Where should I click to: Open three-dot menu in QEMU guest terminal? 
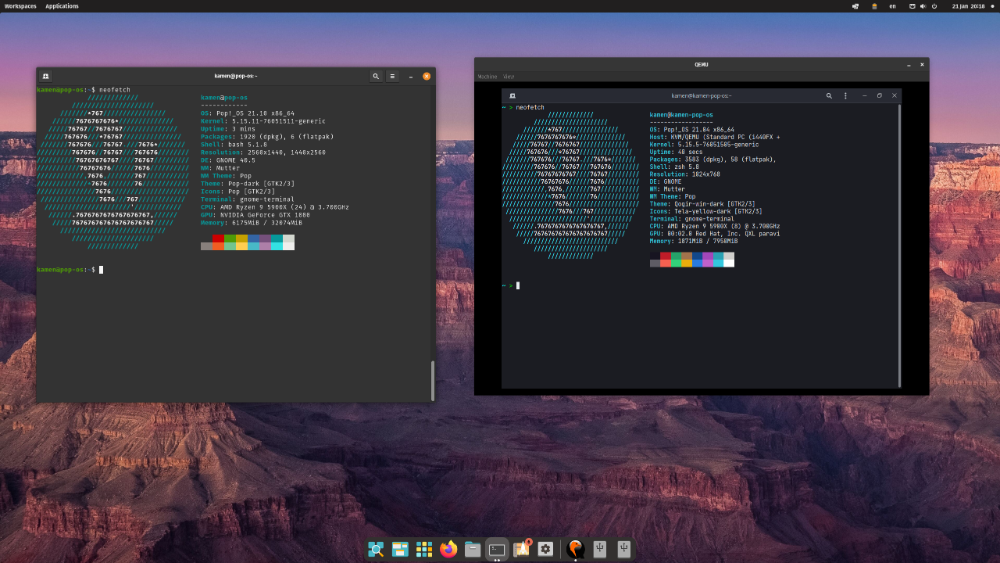[x=846, y=96]
